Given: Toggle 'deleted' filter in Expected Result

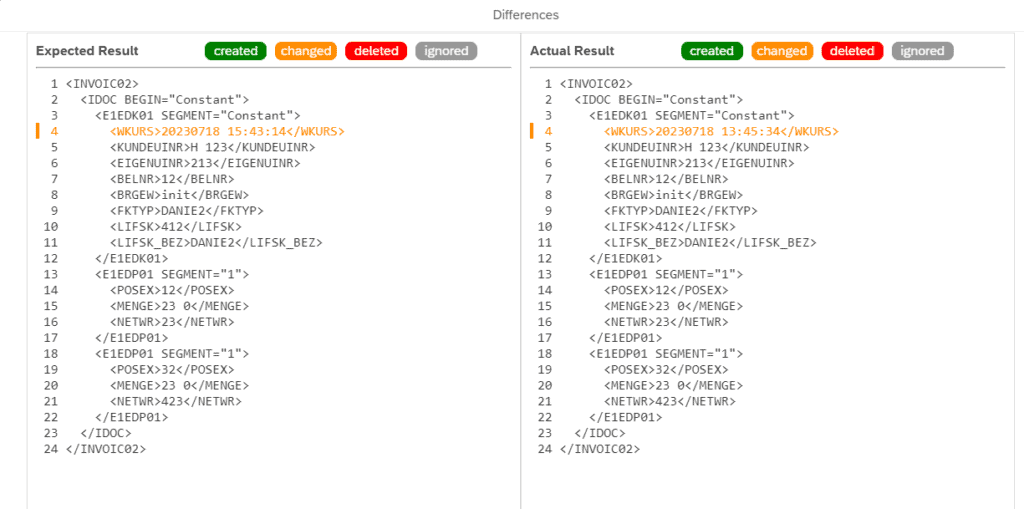Looking at the screenshot, I should 376,51.
